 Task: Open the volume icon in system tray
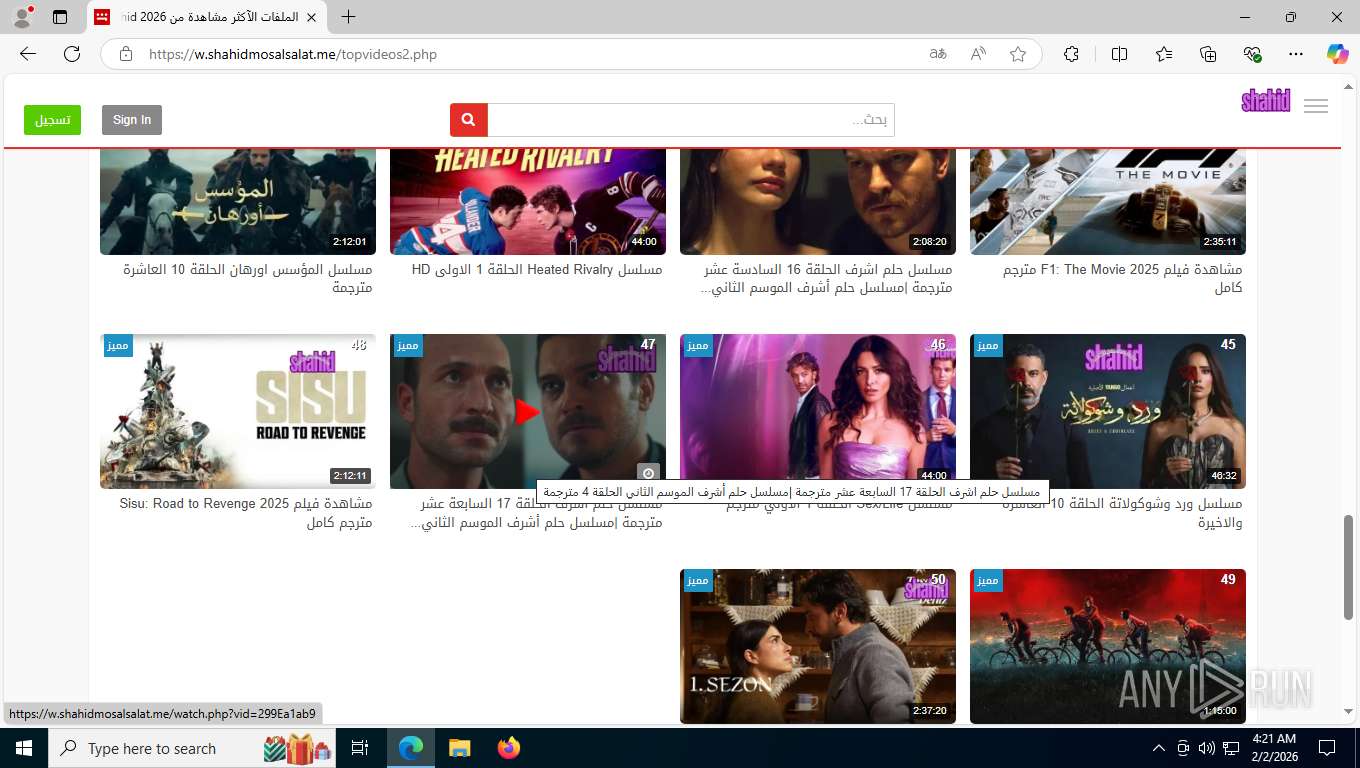pyautogui.click(x=1206, y=748)
